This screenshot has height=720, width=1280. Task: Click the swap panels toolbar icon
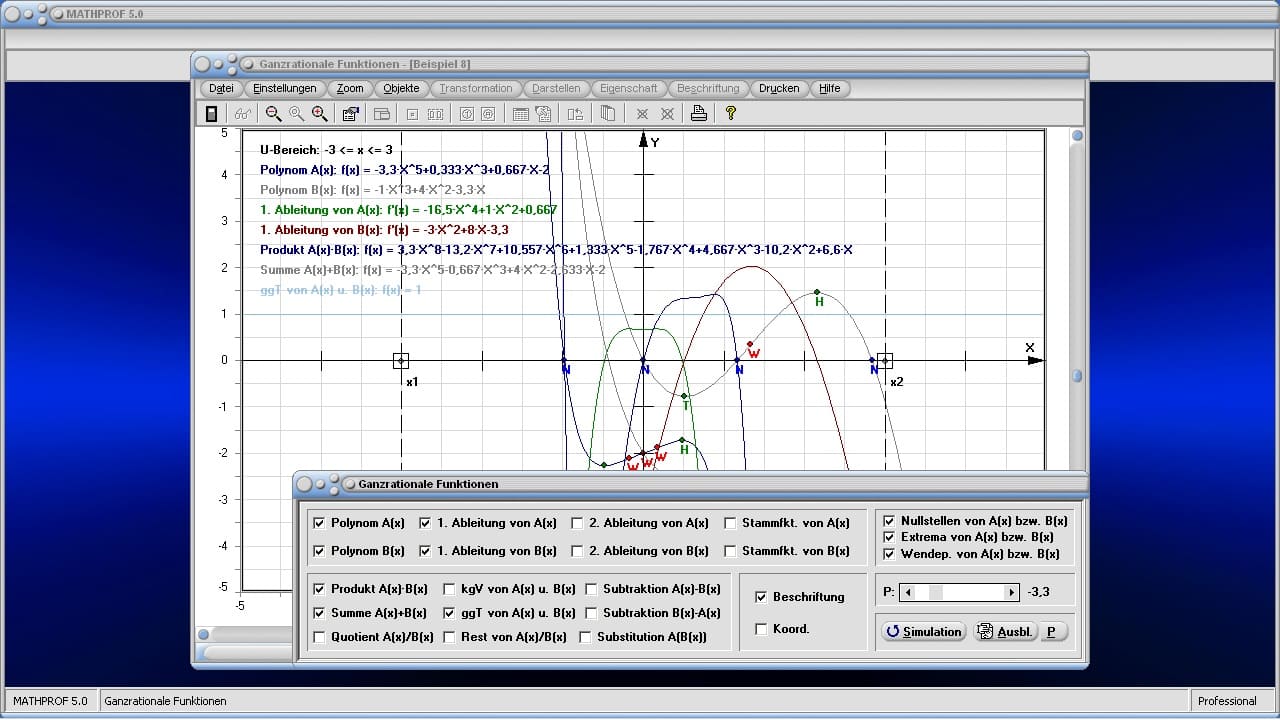pos(575,114)
